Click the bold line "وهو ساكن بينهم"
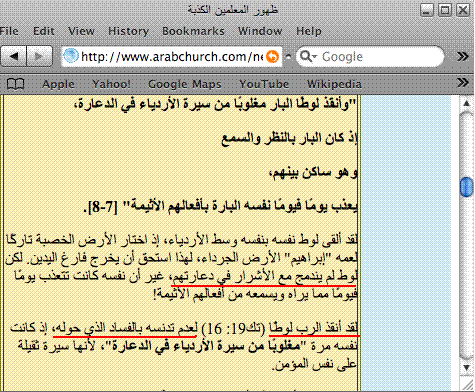The image size is (475, 392). point(313,173)
